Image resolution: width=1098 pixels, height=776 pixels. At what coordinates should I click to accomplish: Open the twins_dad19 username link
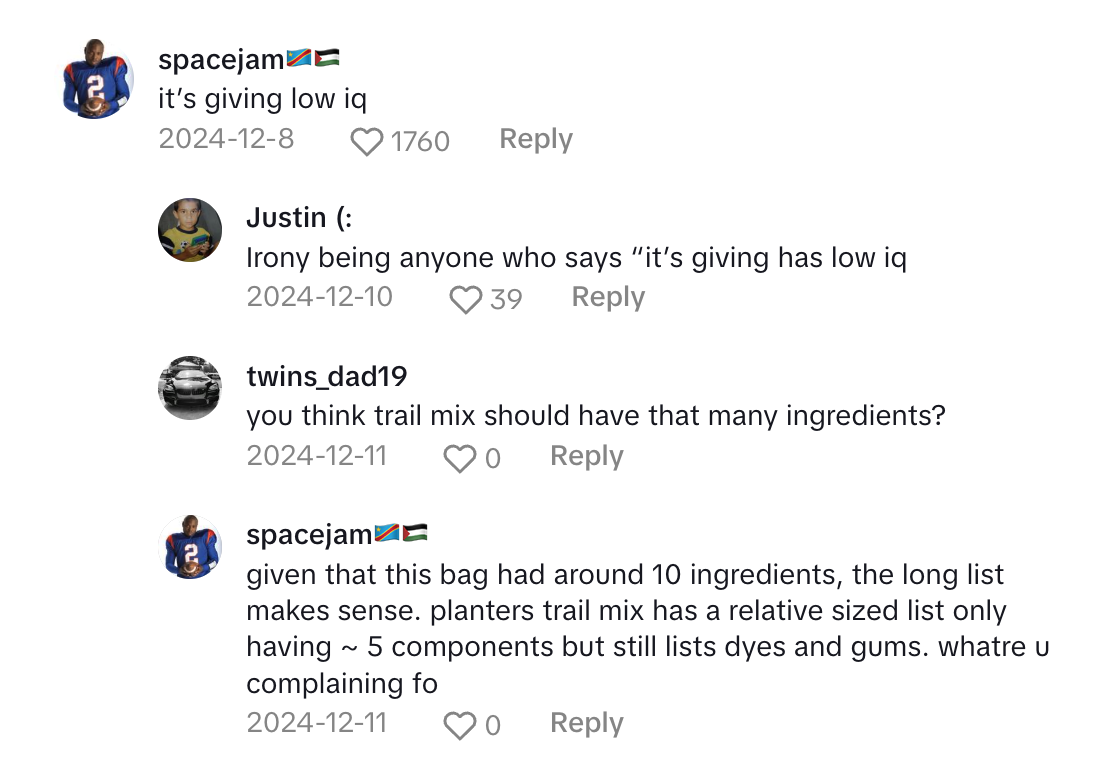(x=326, y=376)
